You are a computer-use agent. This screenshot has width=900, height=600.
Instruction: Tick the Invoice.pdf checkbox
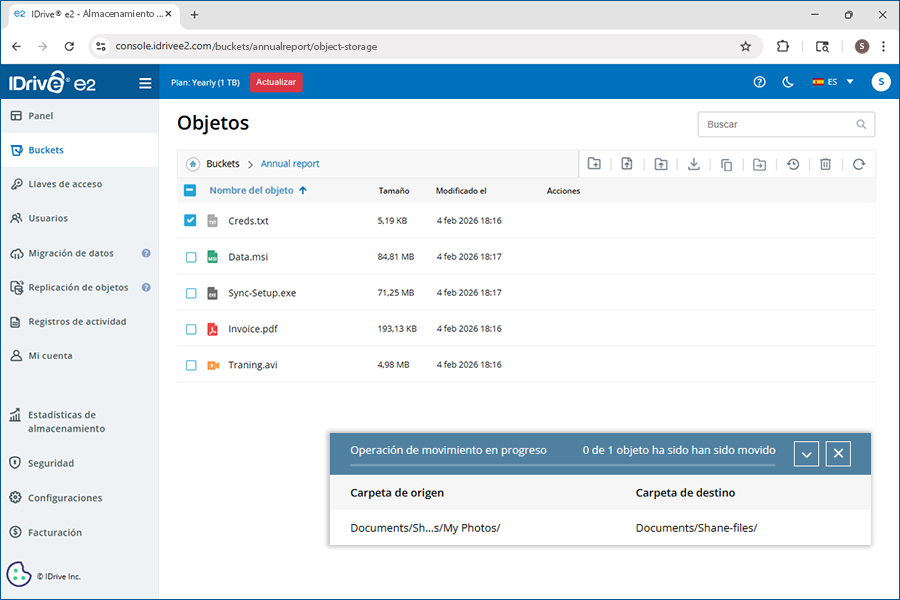click(x=190, y=329)
